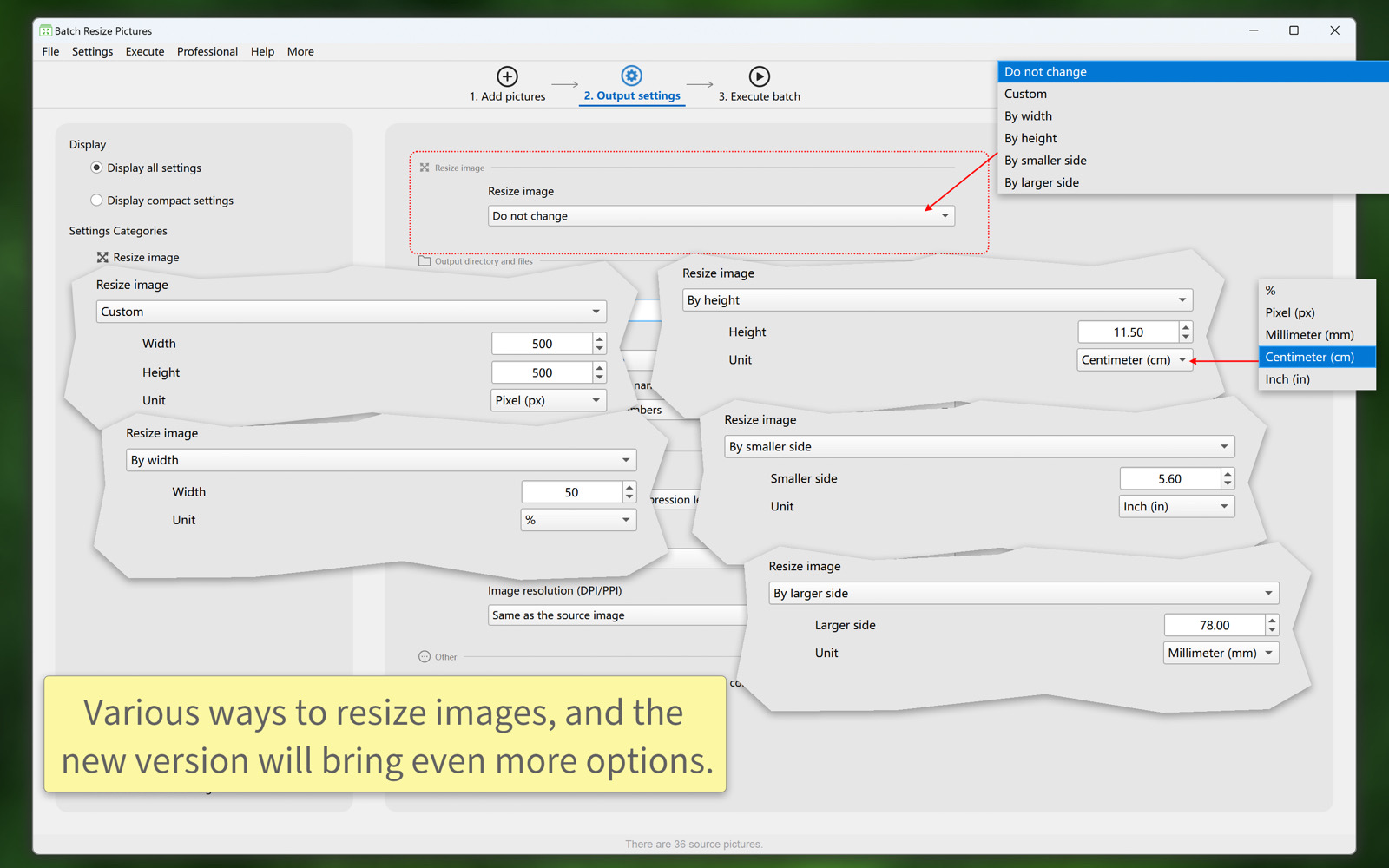Choose Pixel (px) in the unit options list
Viewport: 1389px width, 868px height.
click(1317, 312)
